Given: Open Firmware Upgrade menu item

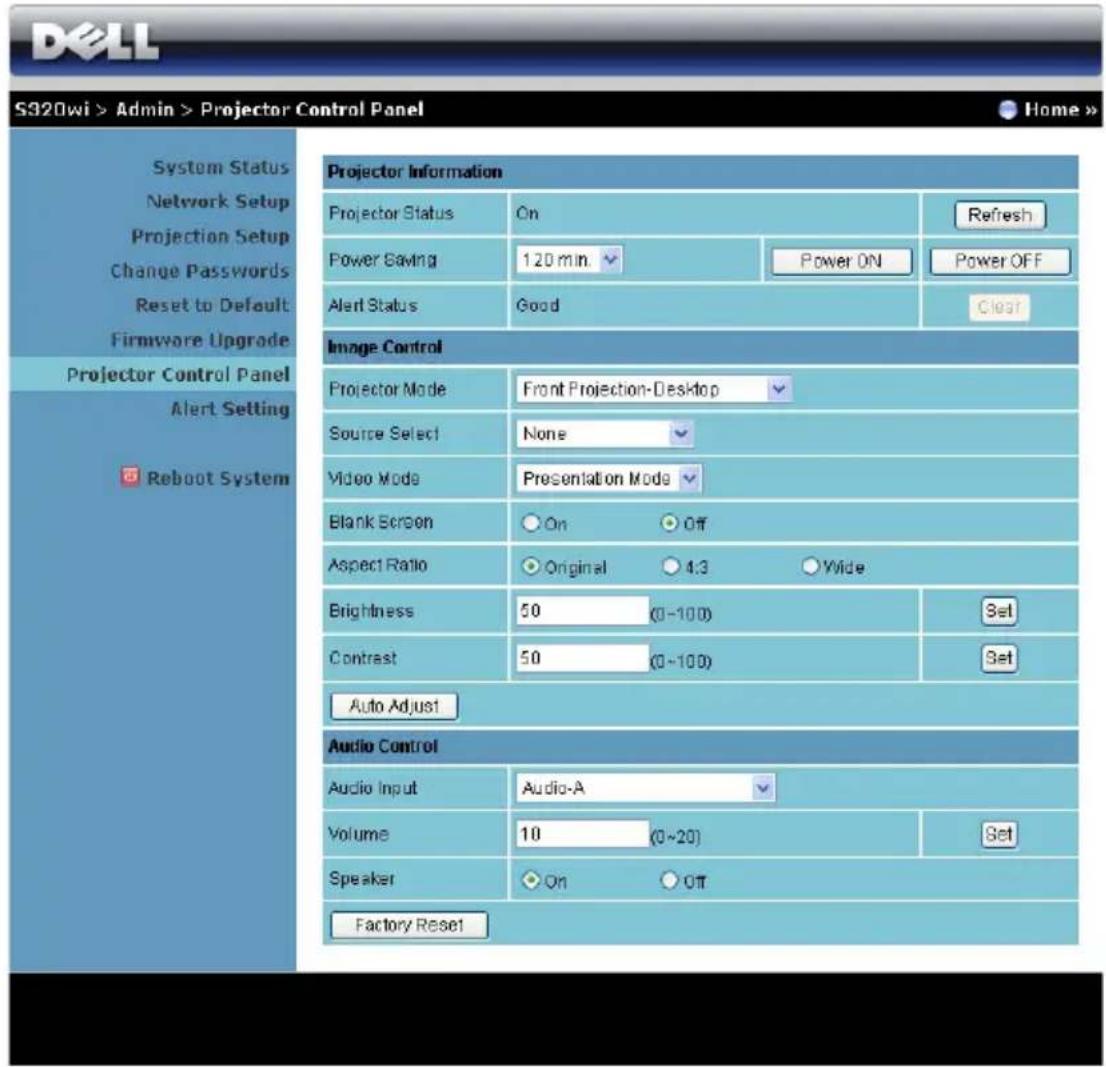Looking at the screenshot, I should [200, 340].
